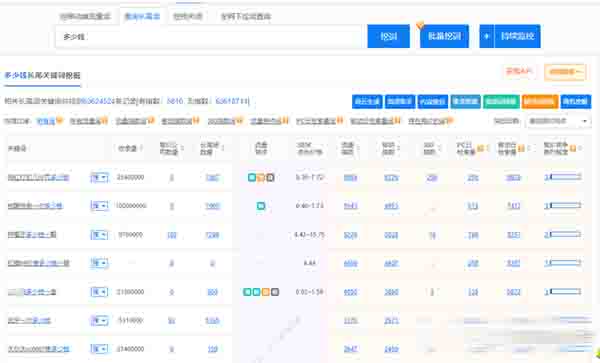This screenshot has height=363, width=600.
Task: Open the small dropdown in the 9700000 row
Action: point(99,234)
